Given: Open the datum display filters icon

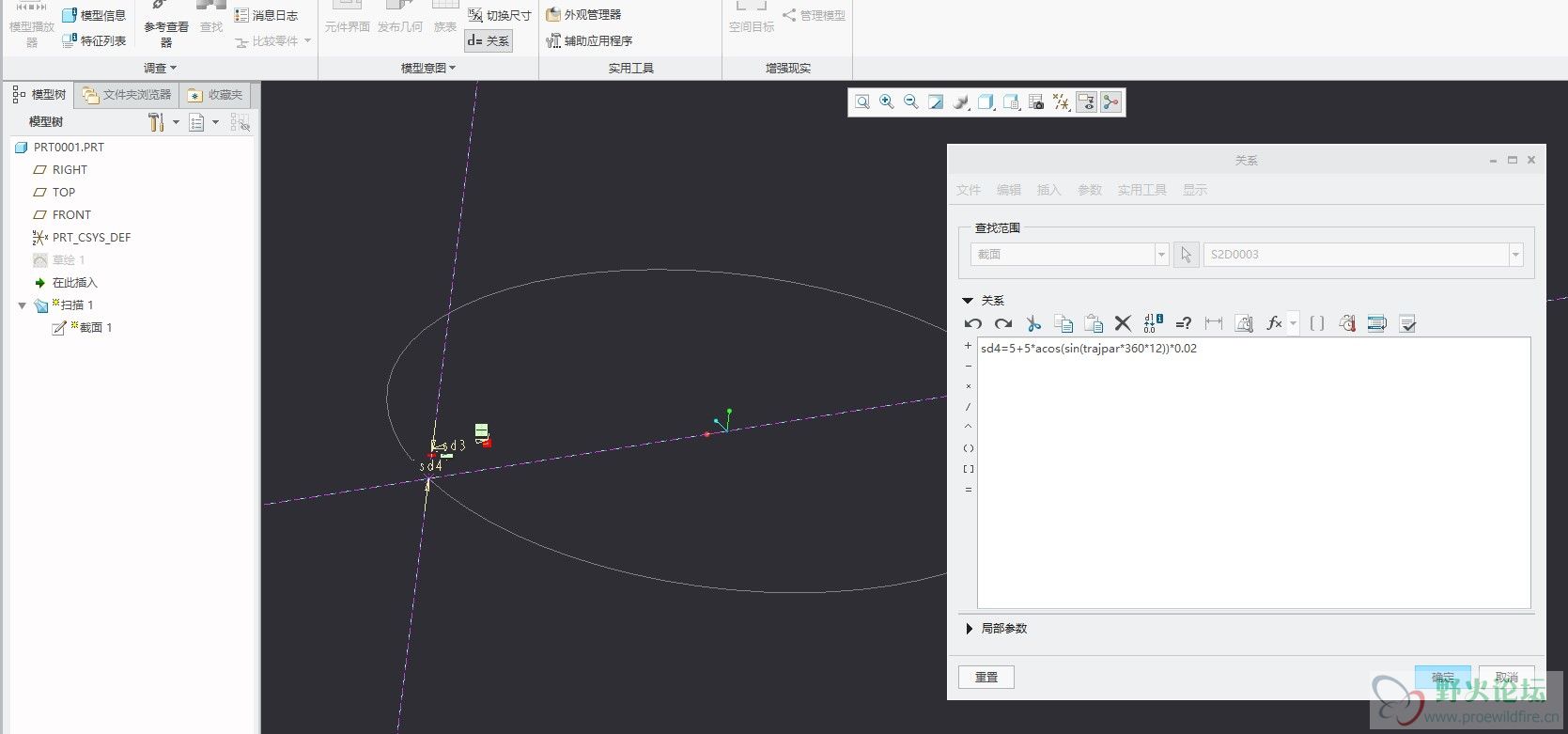Looking at the screenshot, I should [1061, 102].
